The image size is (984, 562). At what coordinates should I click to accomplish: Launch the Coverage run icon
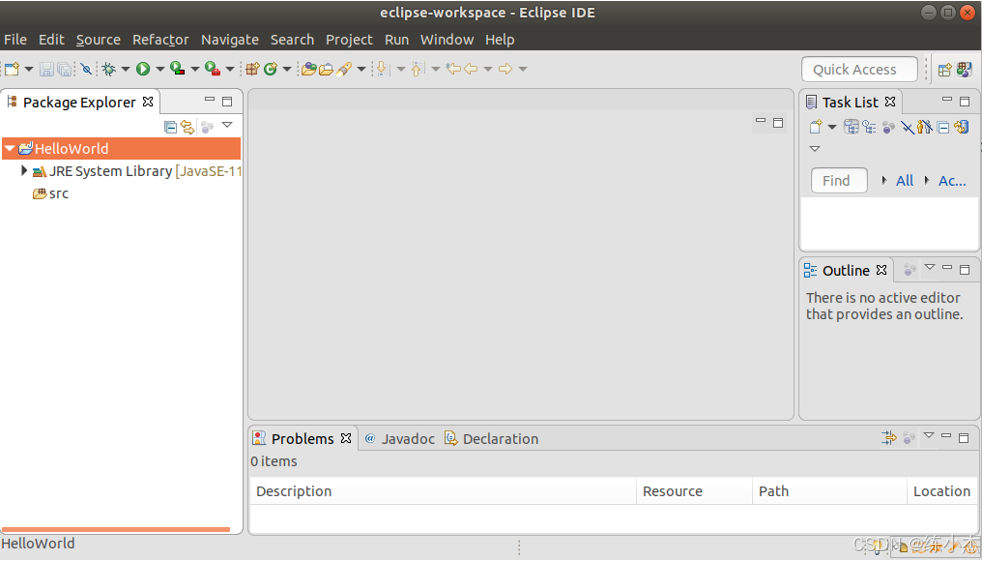pos(178,69)
